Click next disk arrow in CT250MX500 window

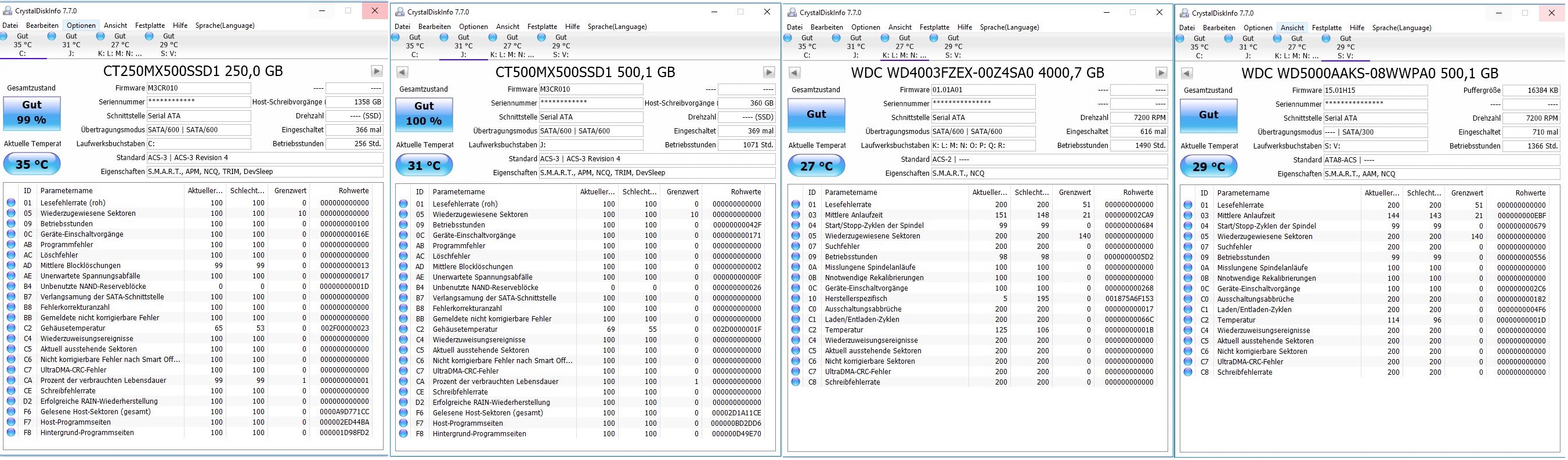coord(377,71)
